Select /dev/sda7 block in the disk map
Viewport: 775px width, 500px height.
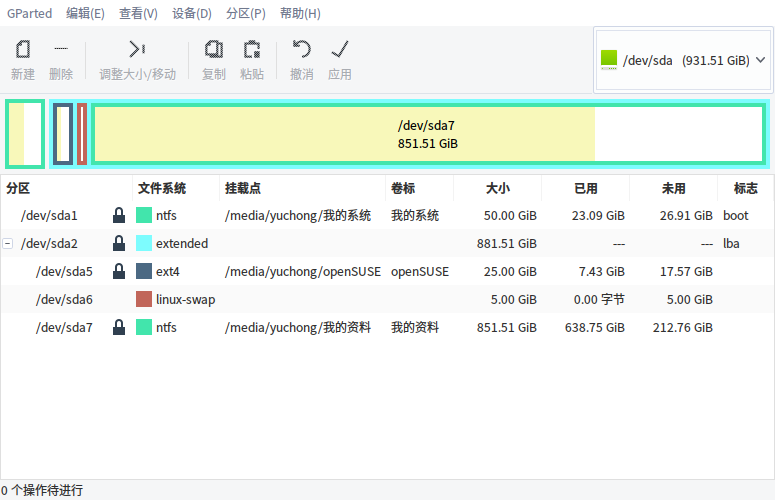428,134
